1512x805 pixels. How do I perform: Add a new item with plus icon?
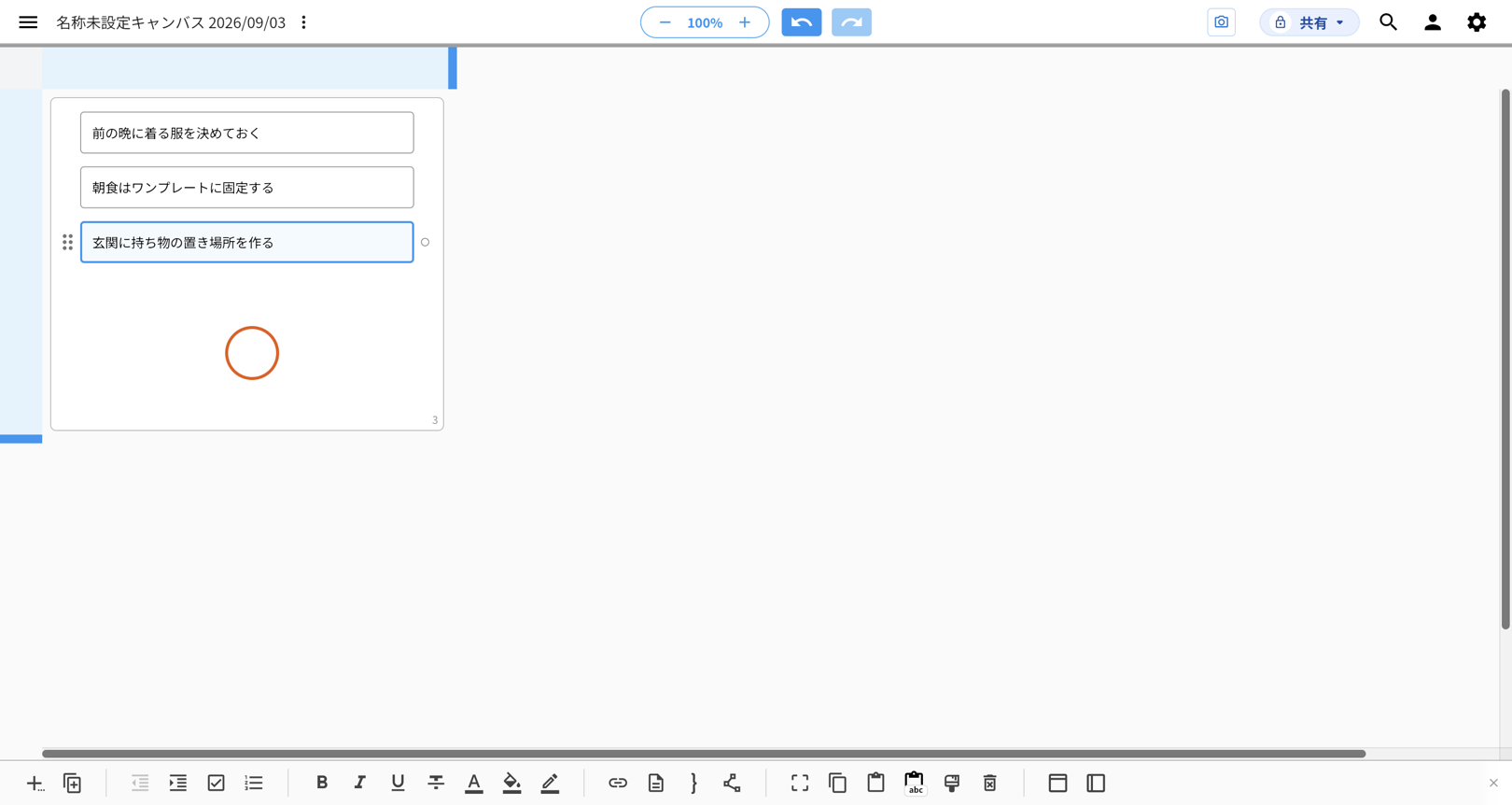point(35,784)
